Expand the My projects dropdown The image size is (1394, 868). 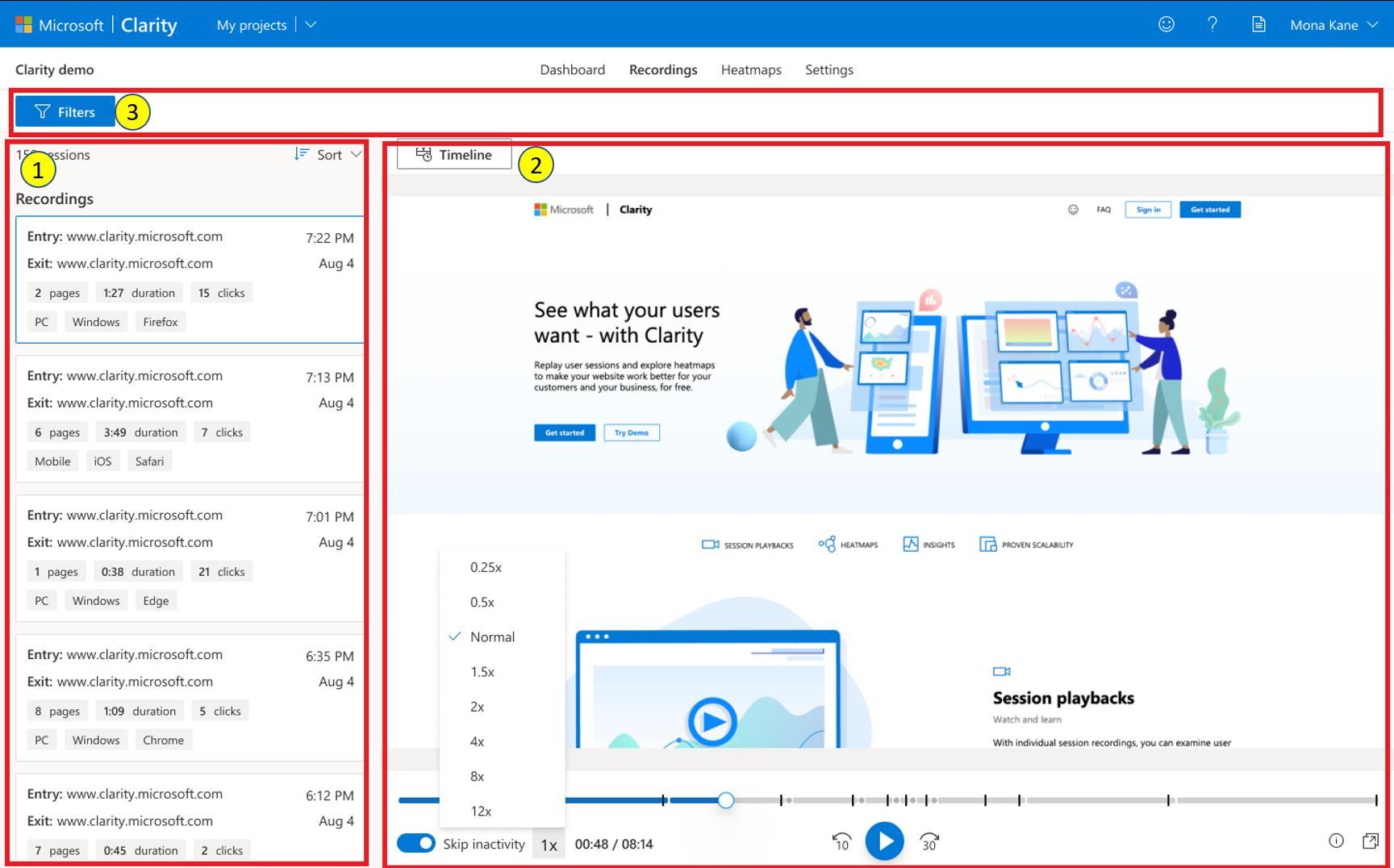click(x=311, y=24)
